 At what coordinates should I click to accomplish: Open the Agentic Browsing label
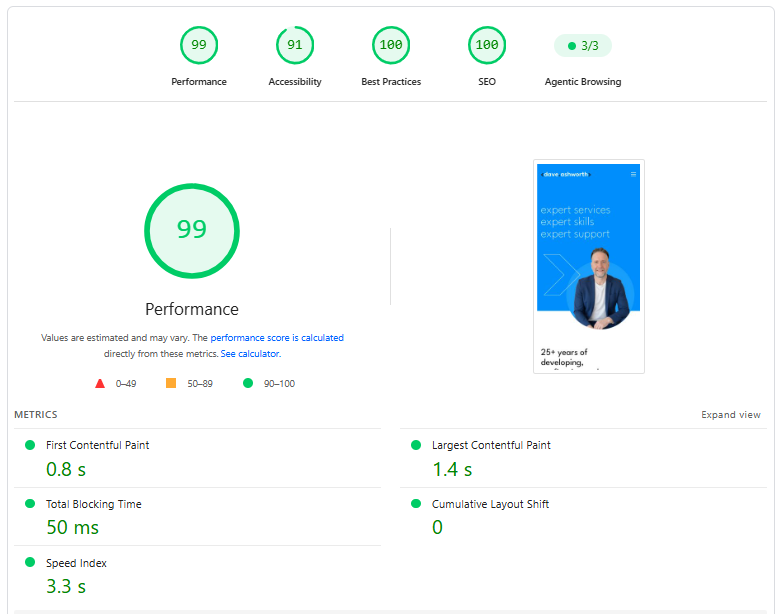pyautogui.click(x=583, y=82)
